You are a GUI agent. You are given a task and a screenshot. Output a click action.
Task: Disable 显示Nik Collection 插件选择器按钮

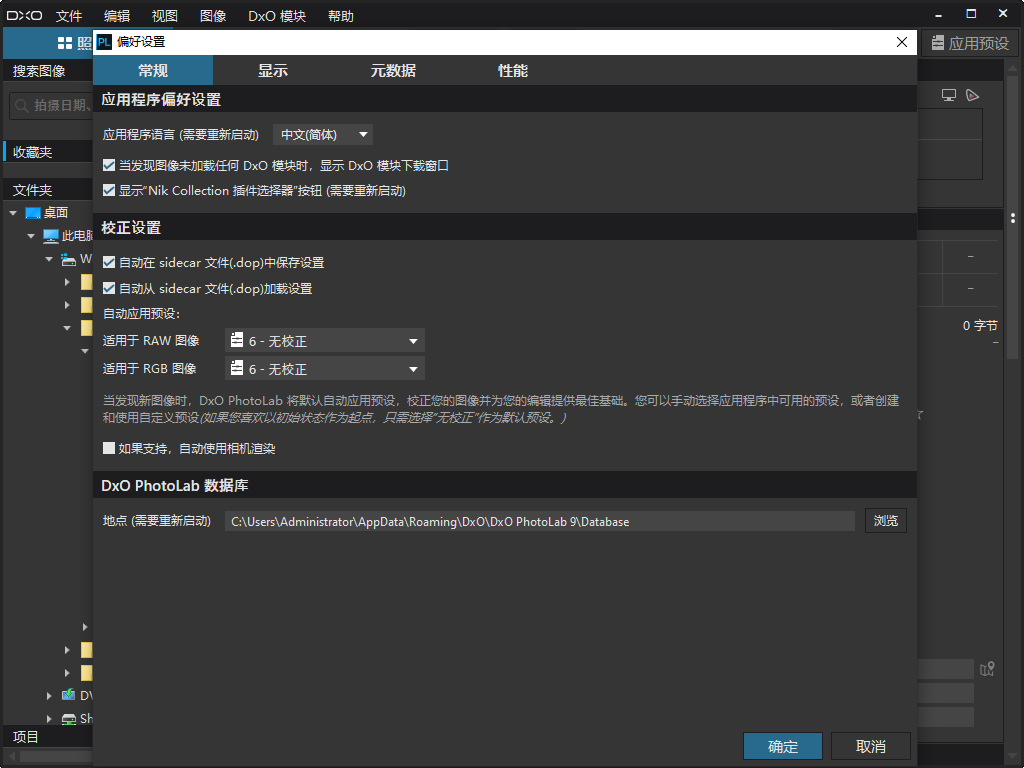(x=108, y=190)
